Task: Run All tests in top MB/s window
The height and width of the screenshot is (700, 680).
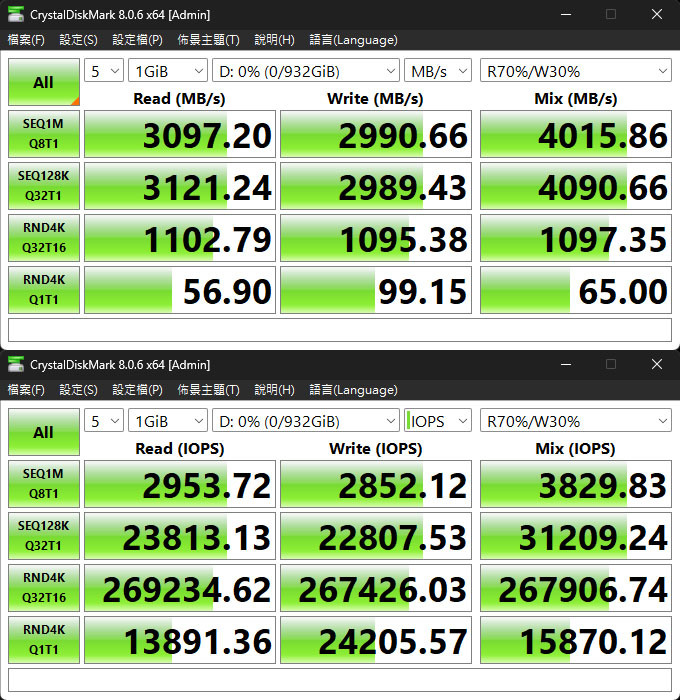Action: [x=44, y=82]
